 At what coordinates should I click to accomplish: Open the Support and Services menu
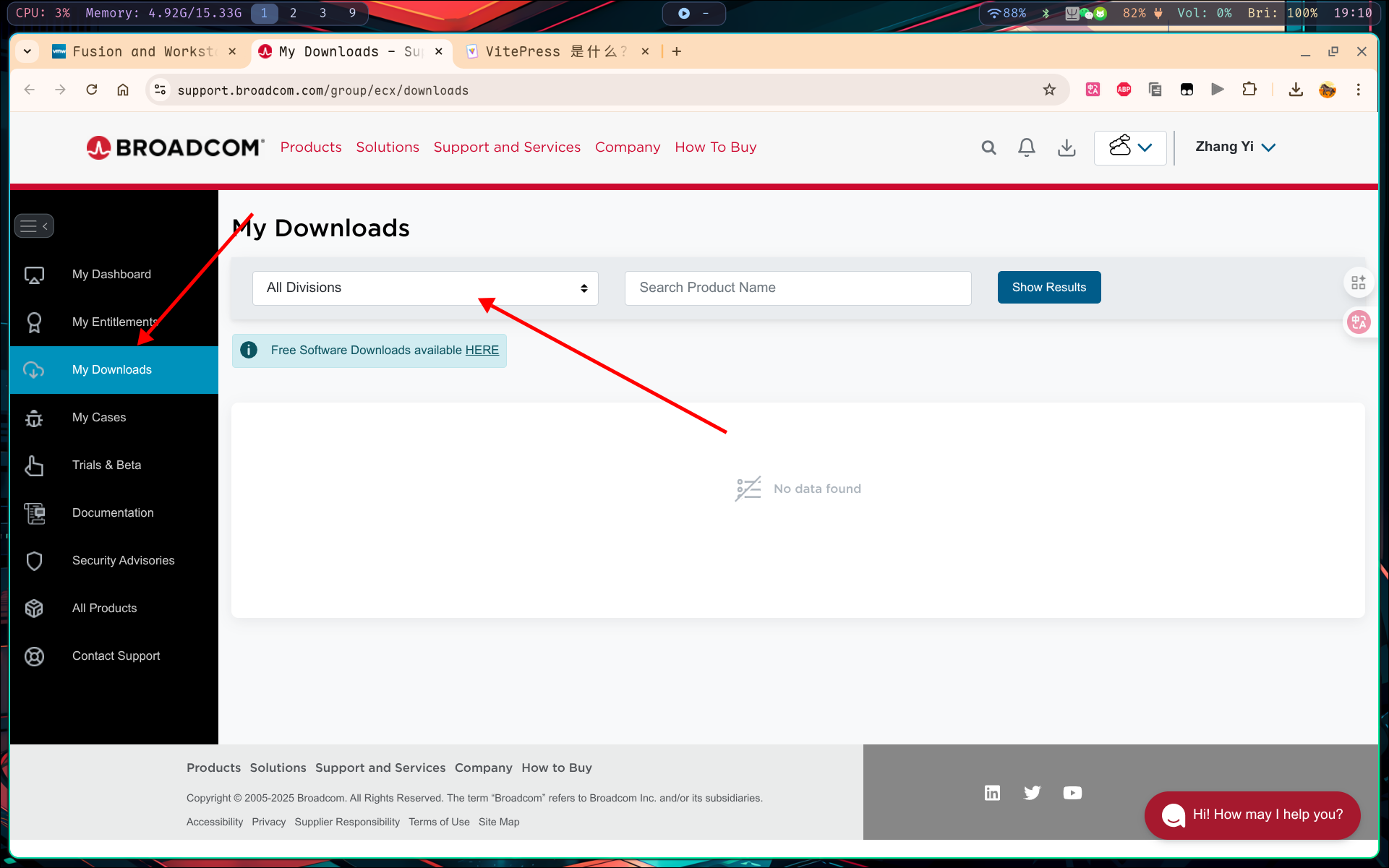[x=507, y=147]
